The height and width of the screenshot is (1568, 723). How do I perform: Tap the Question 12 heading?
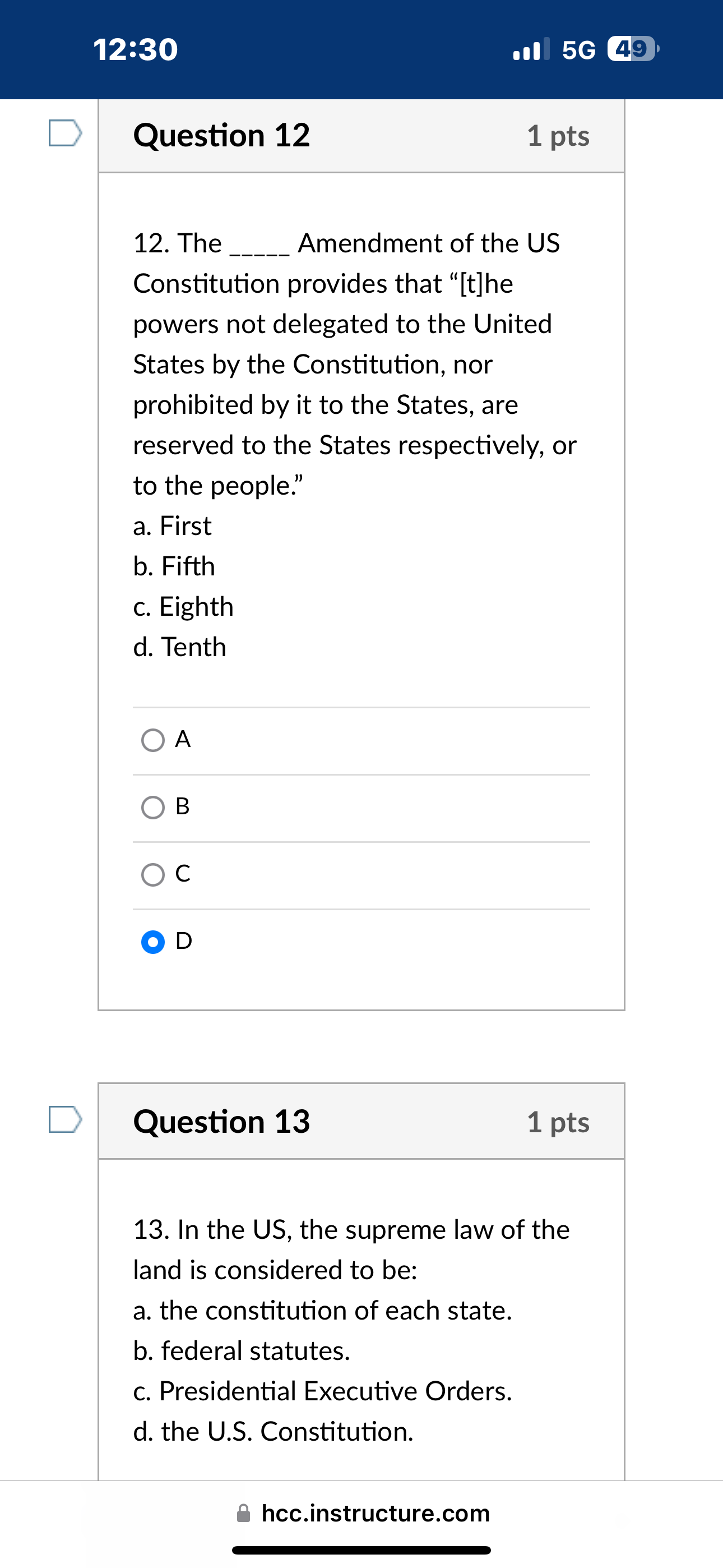[221, 135]
